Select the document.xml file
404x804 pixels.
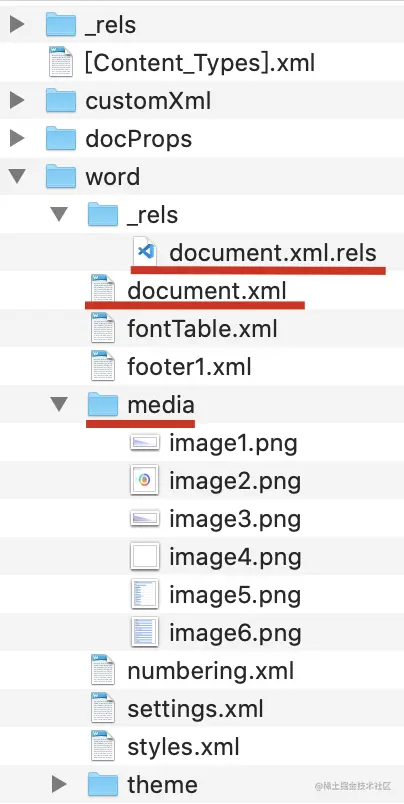[207, 291]
